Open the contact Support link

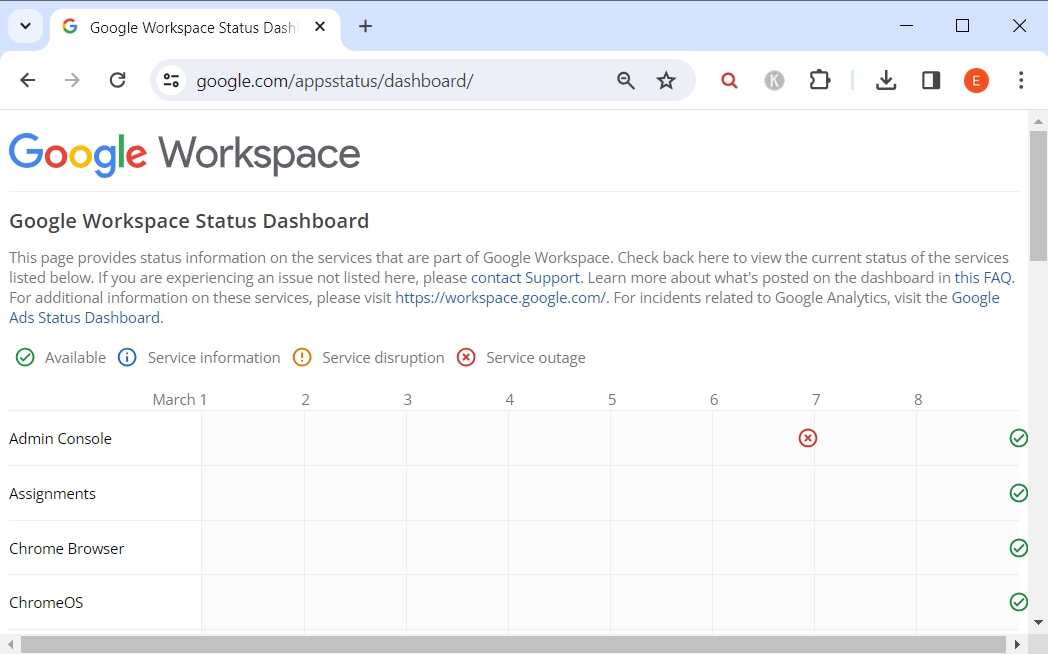click(525, 278)
